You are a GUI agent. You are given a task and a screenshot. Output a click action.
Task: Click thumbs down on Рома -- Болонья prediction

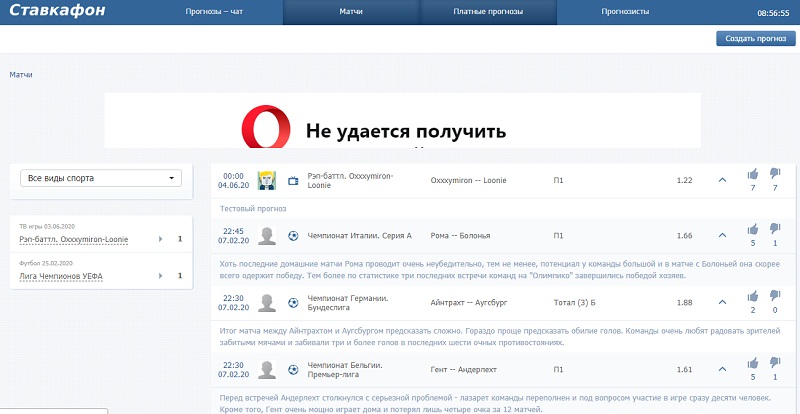pyautogui.click(x=775, y=229)
